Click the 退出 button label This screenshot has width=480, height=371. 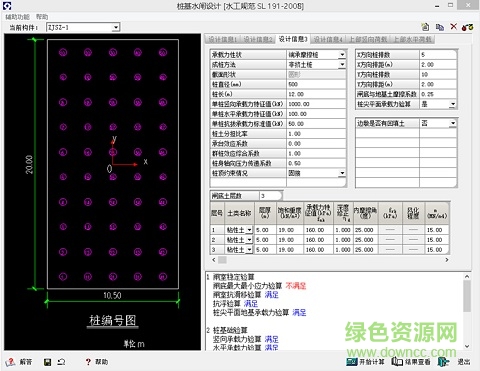[464, 362]
